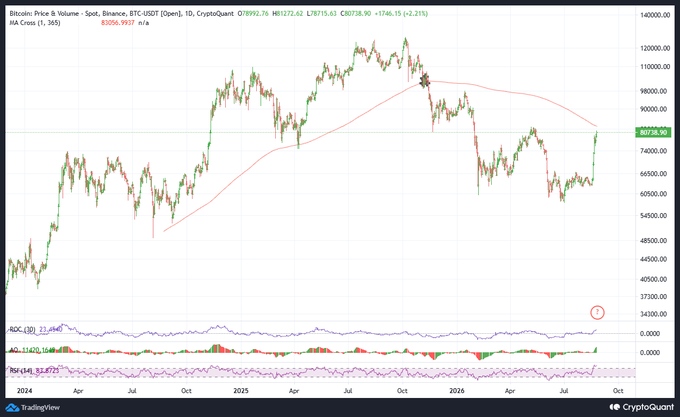
Task: Click the 2024 label on time axis
Action: click(x=24, y=391)
